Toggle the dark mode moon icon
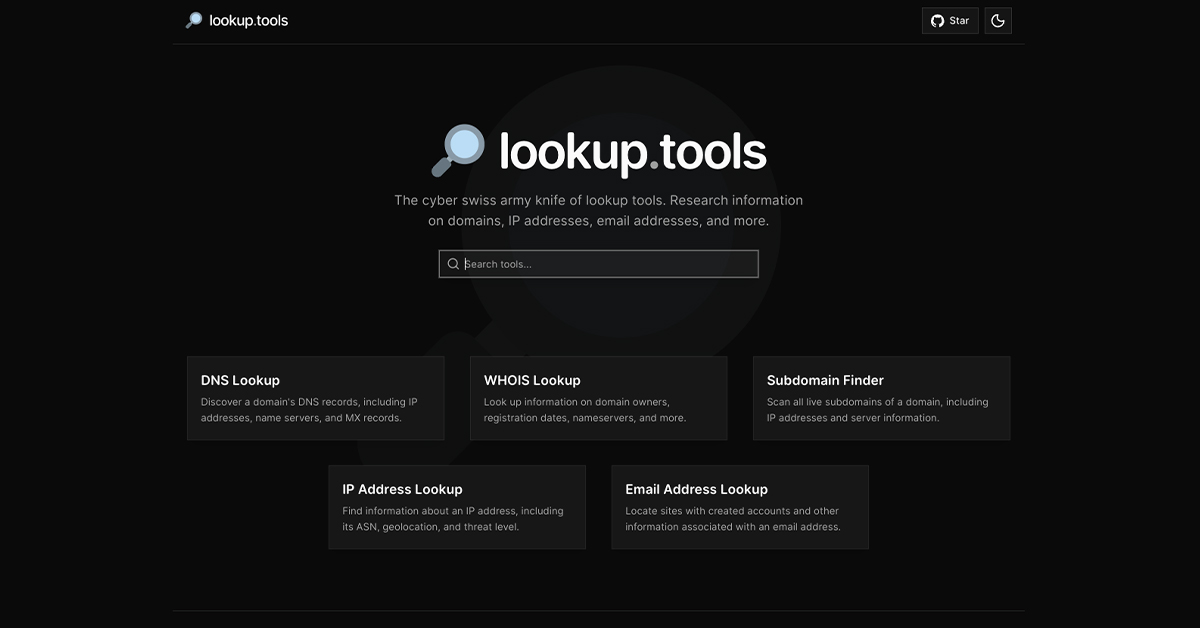This screenshot has width=1200, height=628. (x=998, y=21)
